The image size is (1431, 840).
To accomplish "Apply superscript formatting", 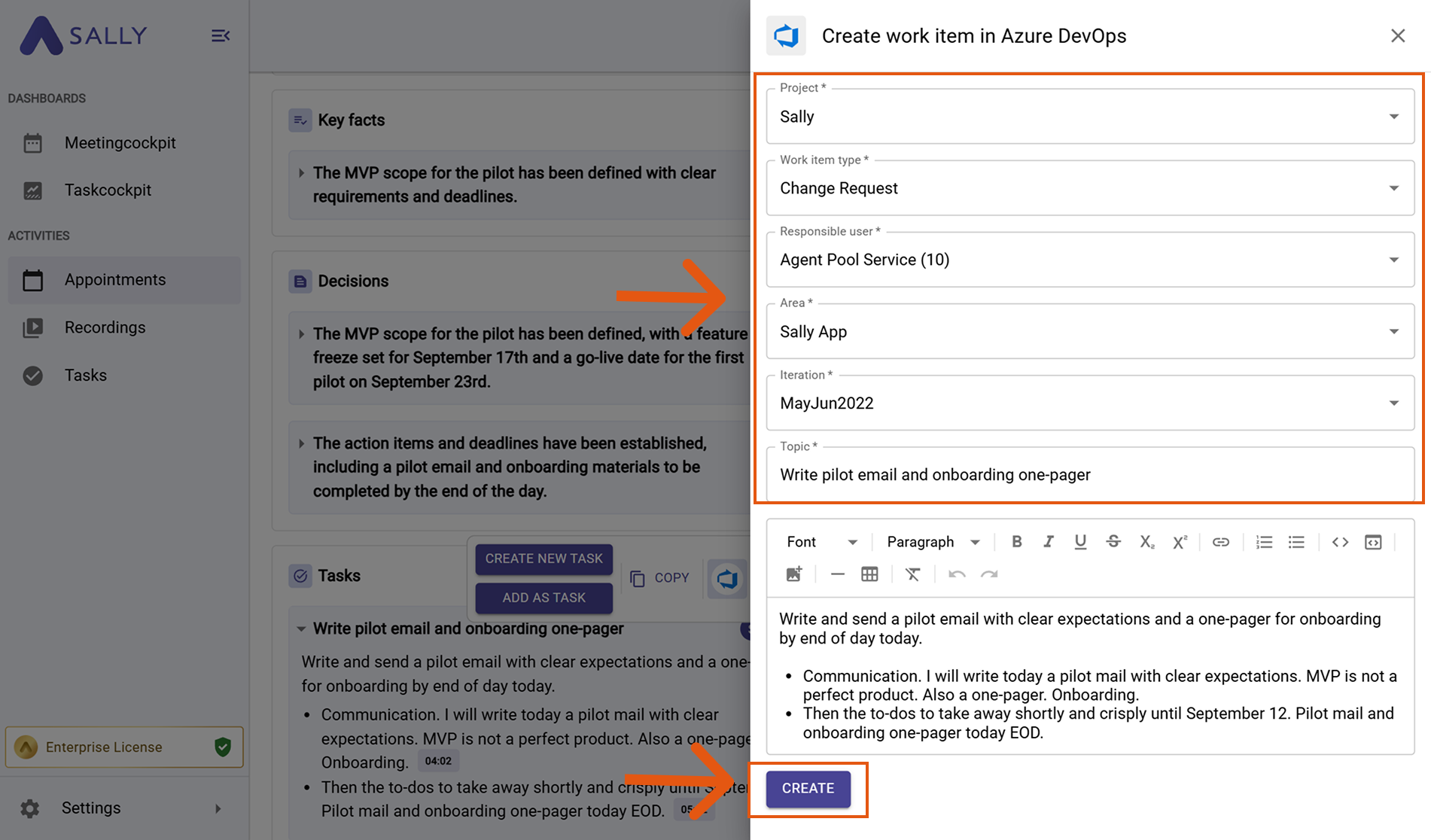I will [x=1180, y=542].
